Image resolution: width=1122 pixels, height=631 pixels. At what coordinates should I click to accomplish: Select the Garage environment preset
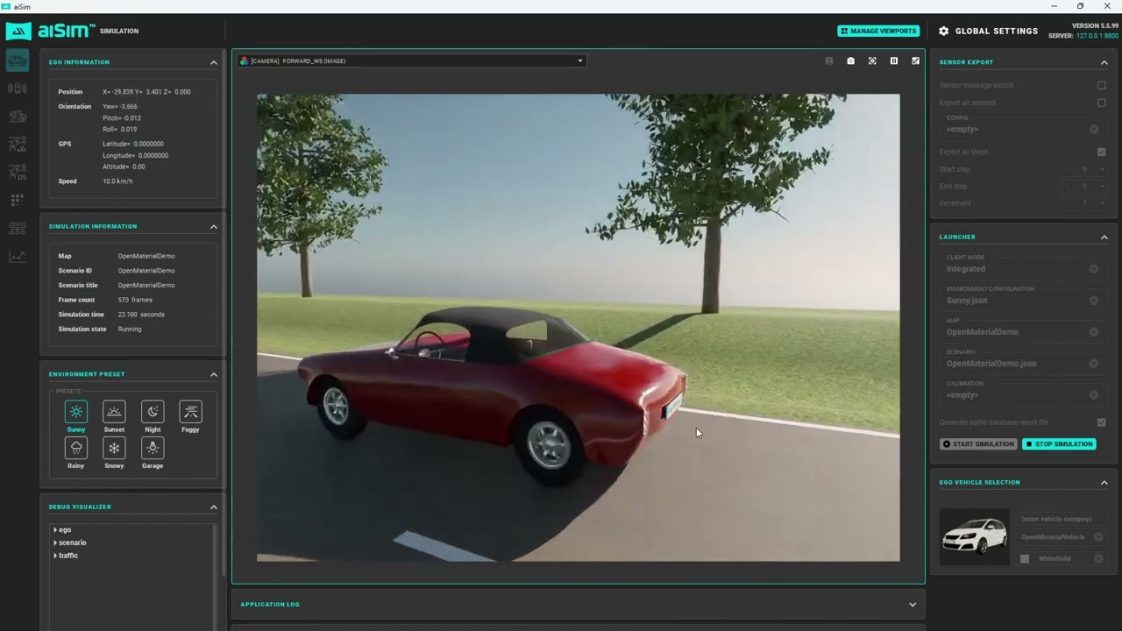click(152, 448)
